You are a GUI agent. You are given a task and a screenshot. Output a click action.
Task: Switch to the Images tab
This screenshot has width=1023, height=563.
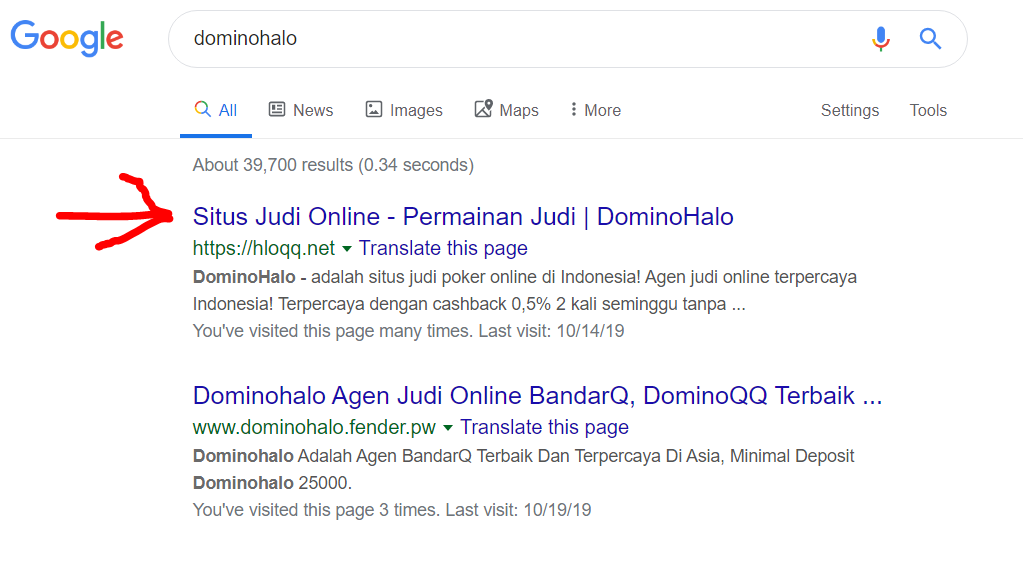404,110
